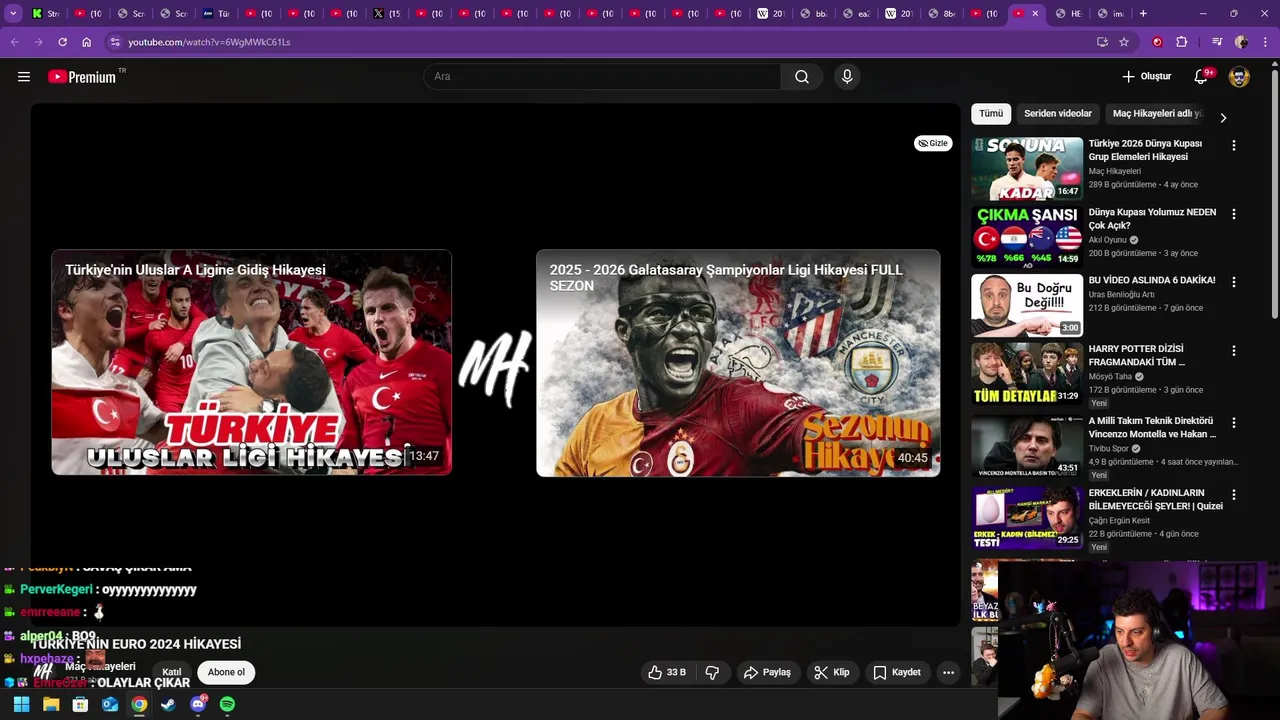The height and width of the screenshot is (720, 1280).
Task: Open TÜM DETAYLAR Harry Potter thumbnail
Action: point(1027,374)
